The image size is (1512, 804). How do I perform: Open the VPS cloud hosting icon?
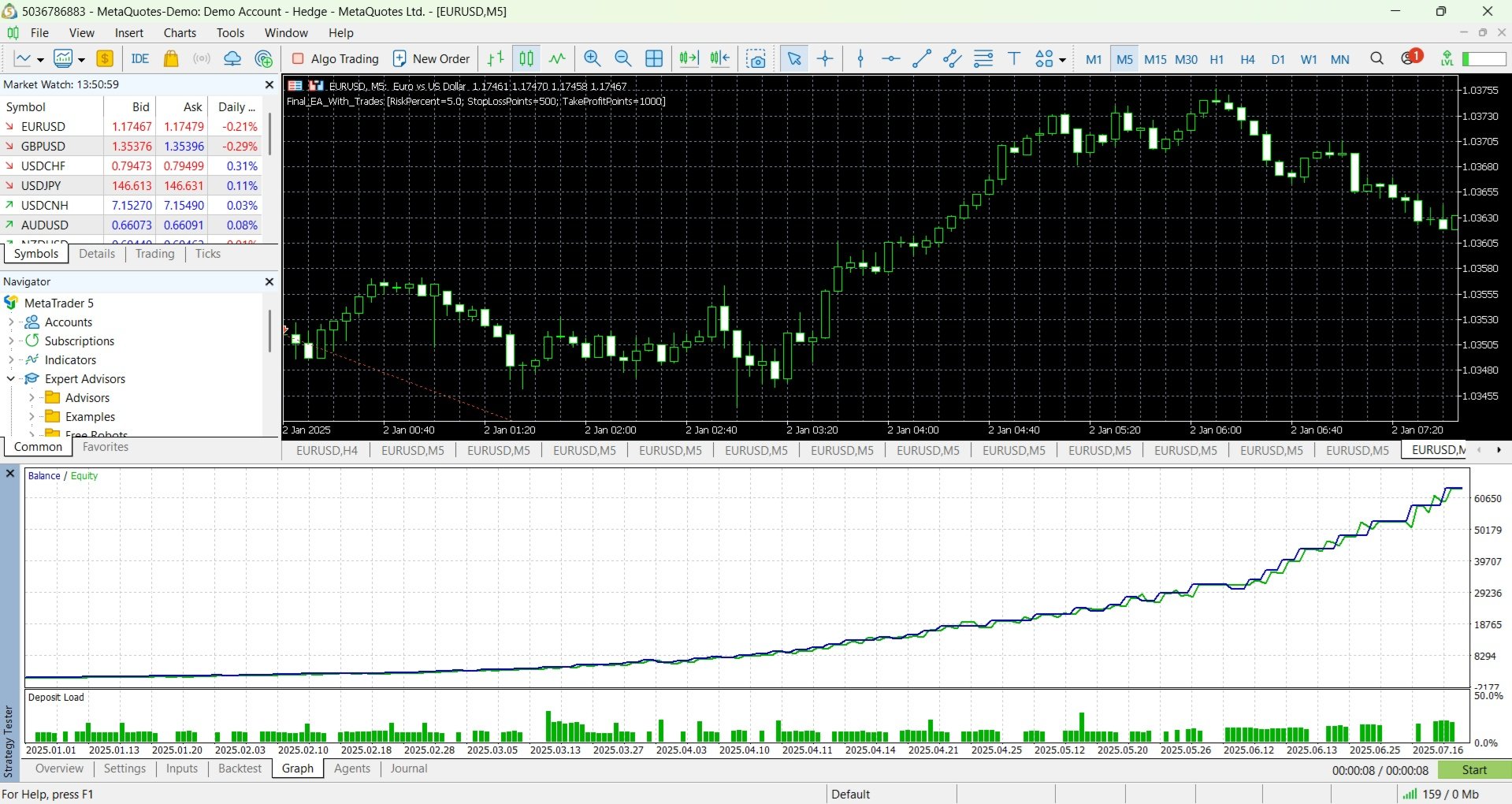tap(232, 59)
